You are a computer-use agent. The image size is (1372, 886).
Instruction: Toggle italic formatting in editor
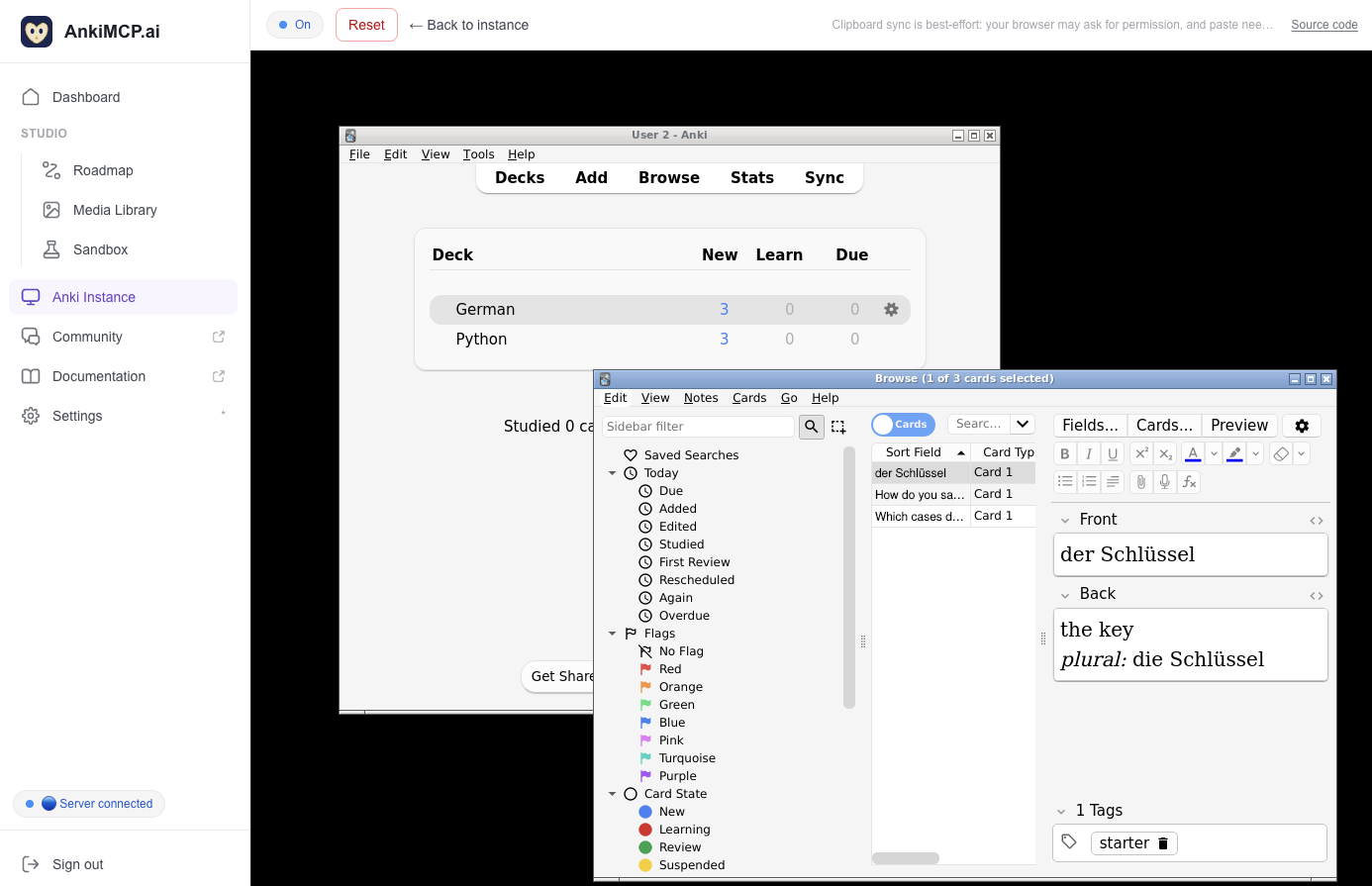click(1089, 453)
